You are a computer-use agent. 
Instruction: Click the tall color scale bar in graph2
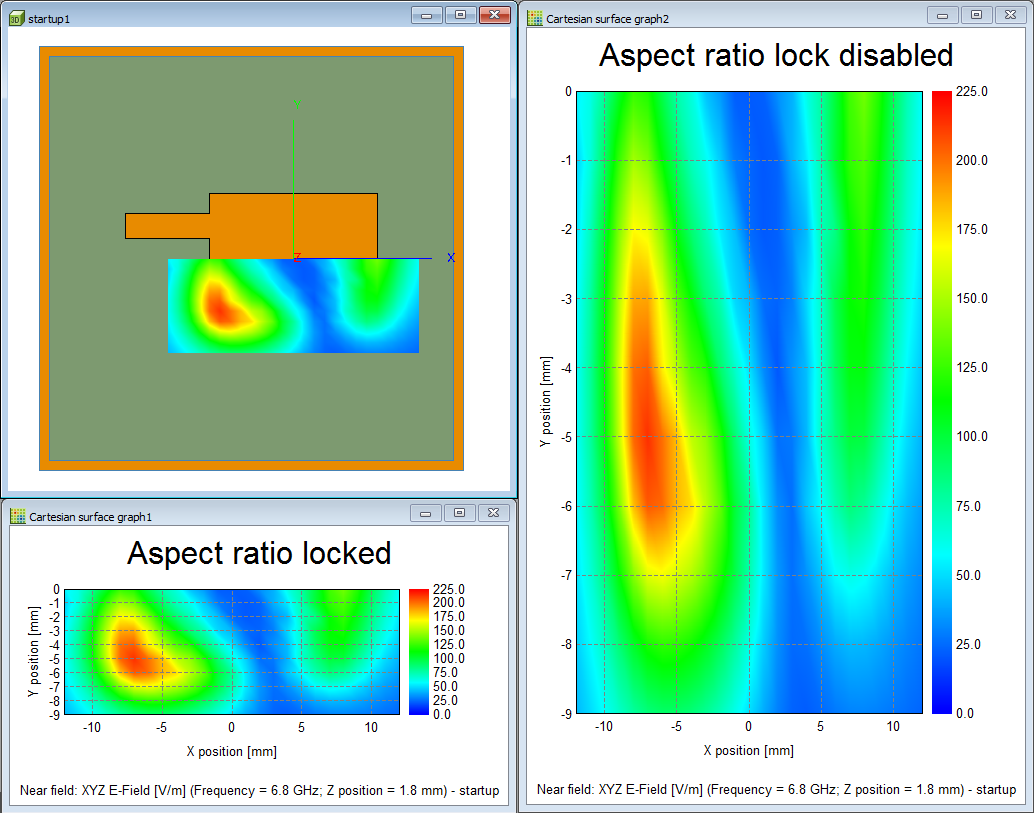pos(942,402)
